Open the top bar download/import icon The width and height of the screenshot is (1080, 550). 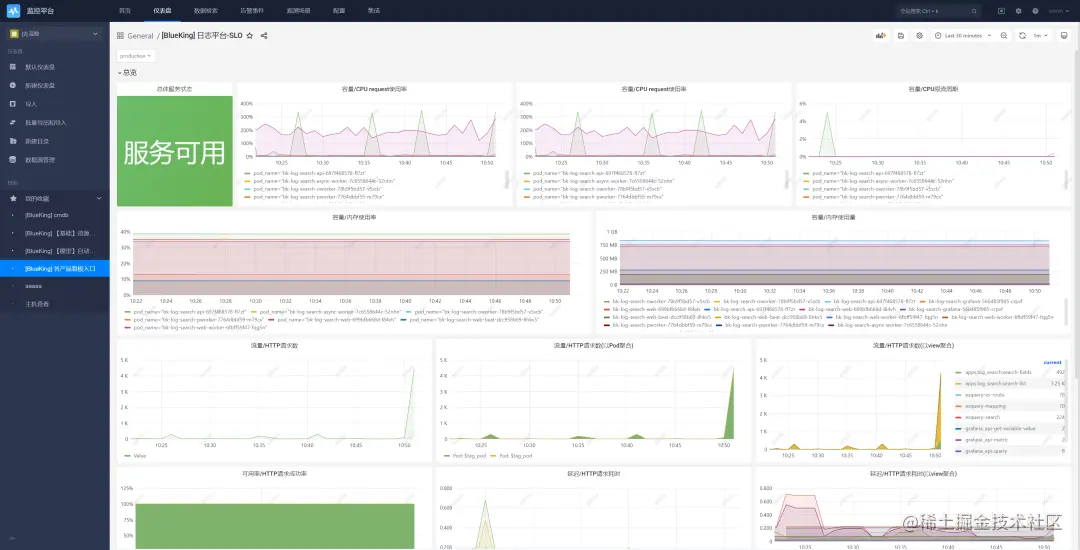click(x=1001, y=11)
